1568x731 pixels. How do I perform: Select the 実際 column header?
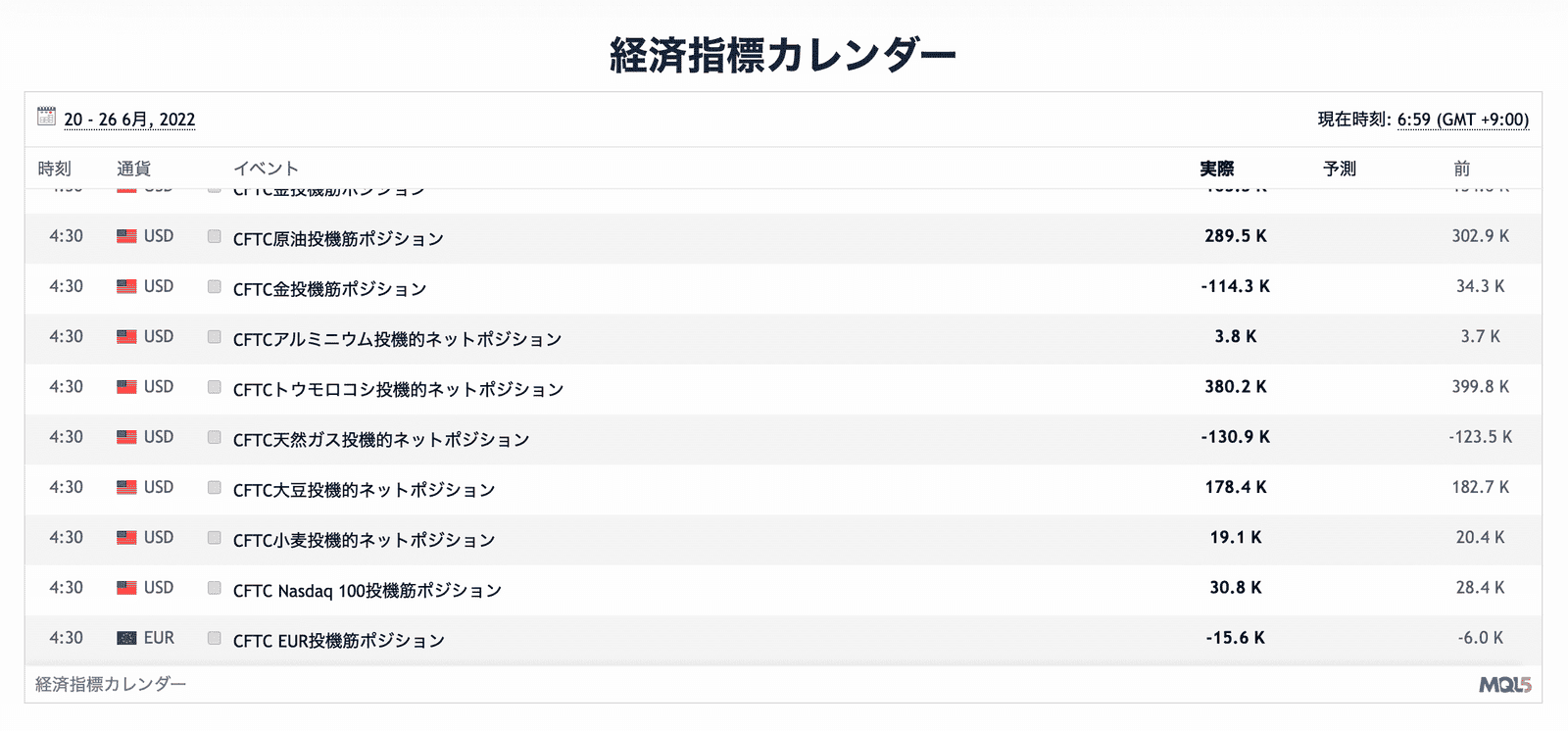[1217, 169]
